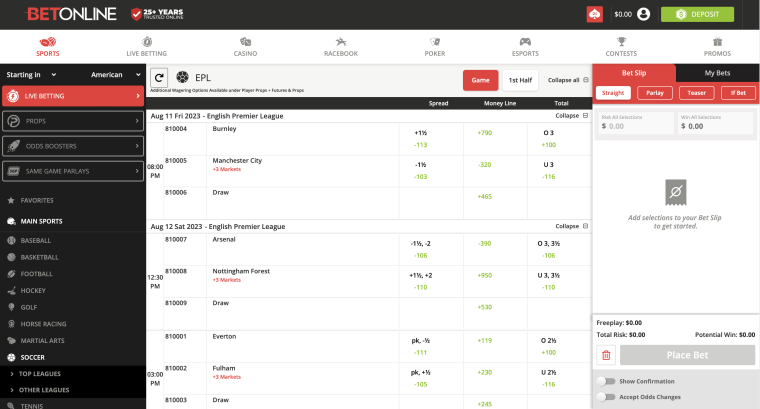Pick Arsenal money line -390

pyautogui.click(x=485, y=244)
